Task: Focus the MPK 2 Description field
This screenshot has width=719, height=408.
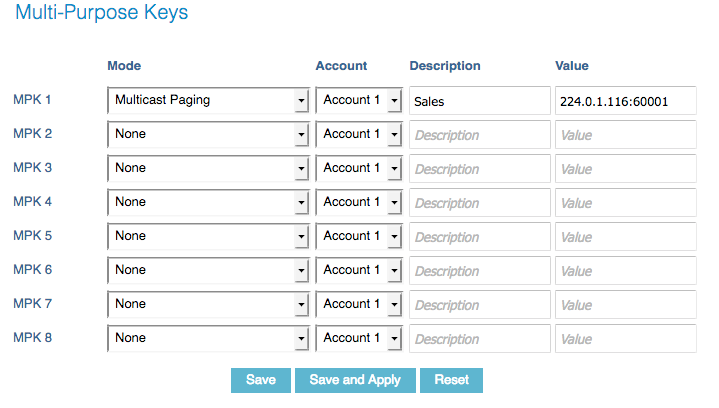Action: (479, 135)
